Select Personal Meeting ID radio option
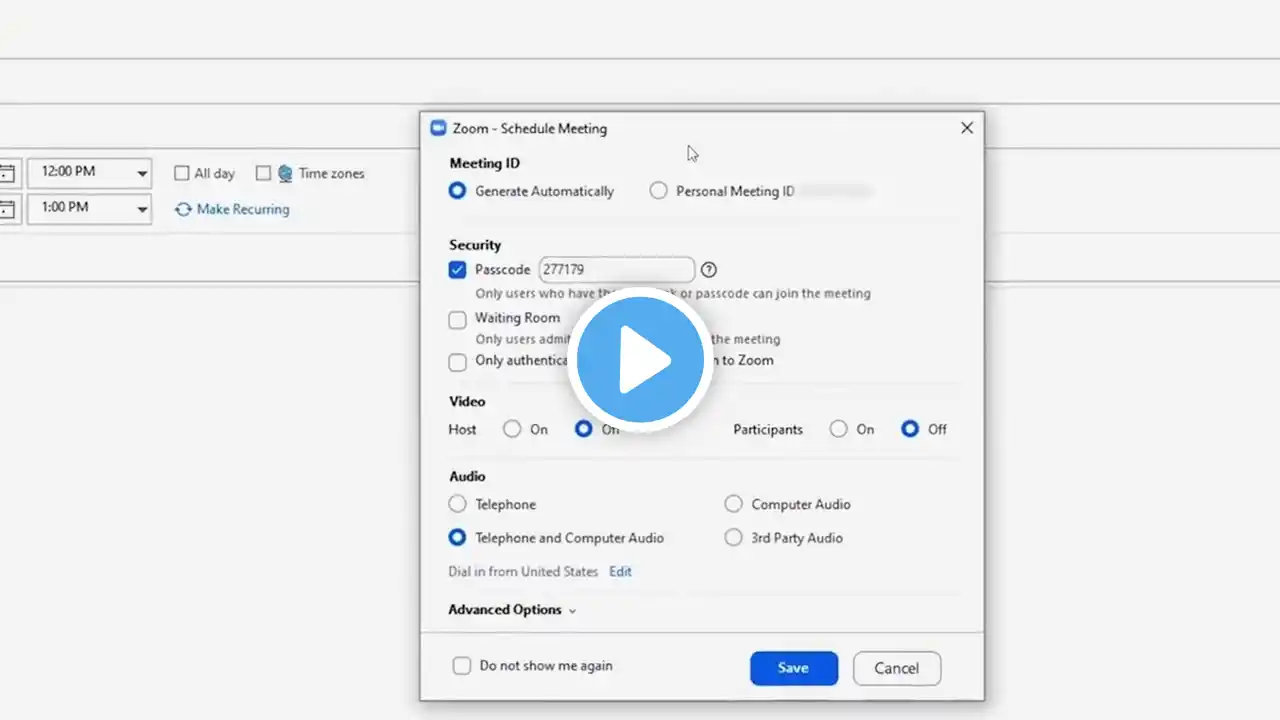1280x720 pixels. [x=658, y=191]
